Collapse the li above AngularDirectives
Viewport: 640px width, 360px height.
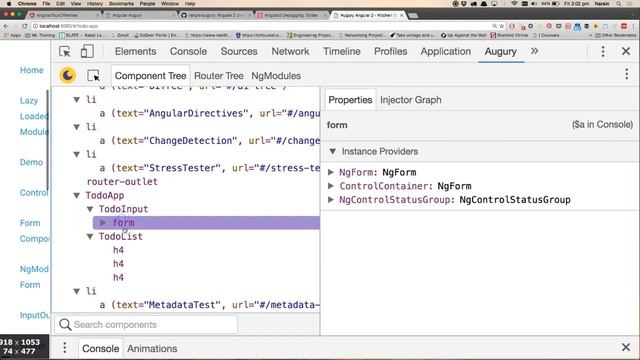coord(76,100)
